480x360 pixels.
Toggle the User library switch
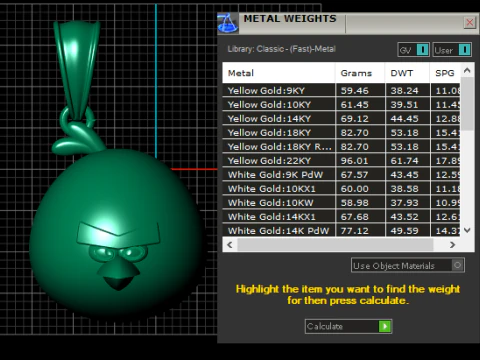tap(452, 50)
